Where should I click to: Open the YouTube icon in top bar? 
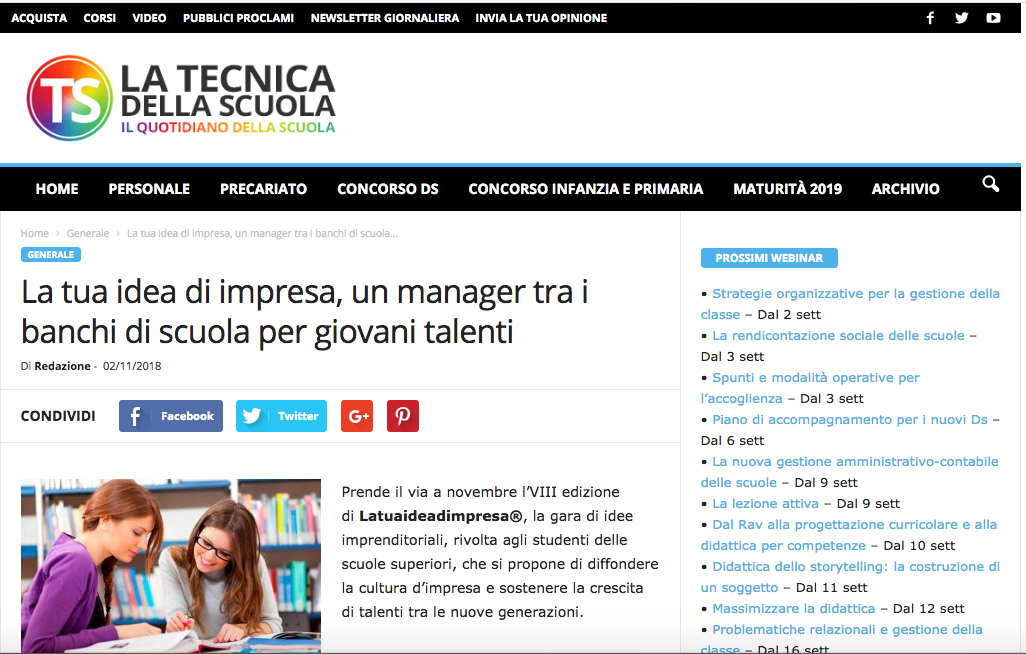[993, 18]
